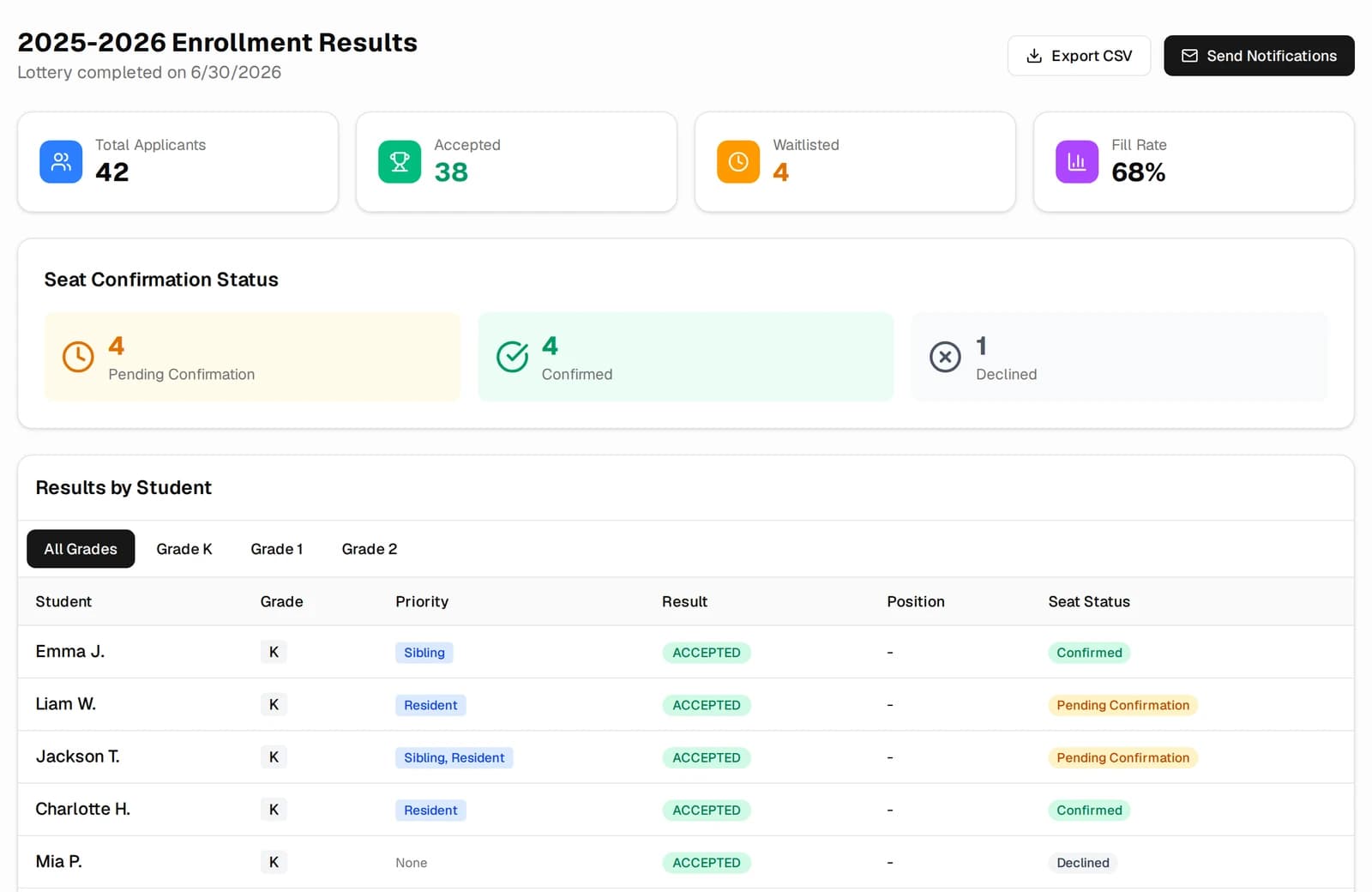Viewport: 1372px width, 892px height.
Task: Click Emma J.'s Confirmed seat status
Action: (x=1089, y=653)
